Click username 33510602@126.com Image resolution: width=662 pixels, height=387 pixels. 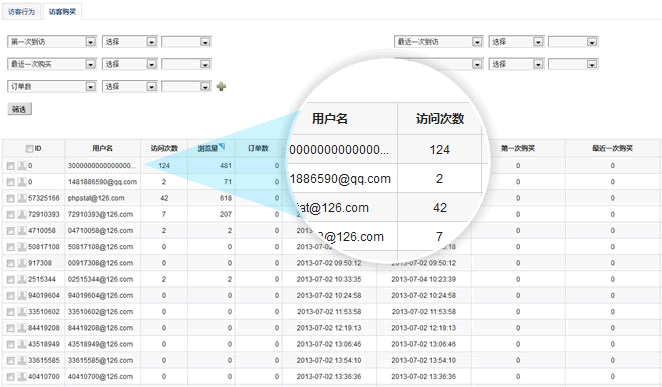coord(100,312)
